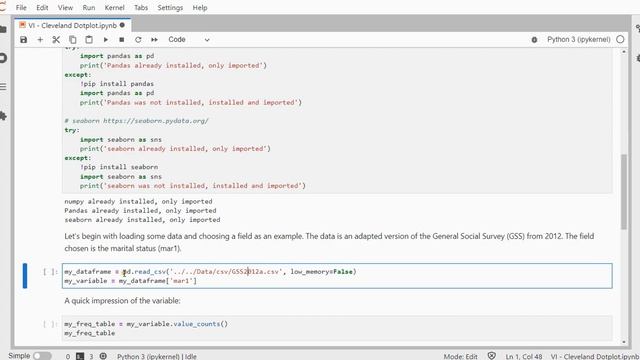640x360 pixels.
Task: Click the my_variable assignment line
Action: (130, 281)
